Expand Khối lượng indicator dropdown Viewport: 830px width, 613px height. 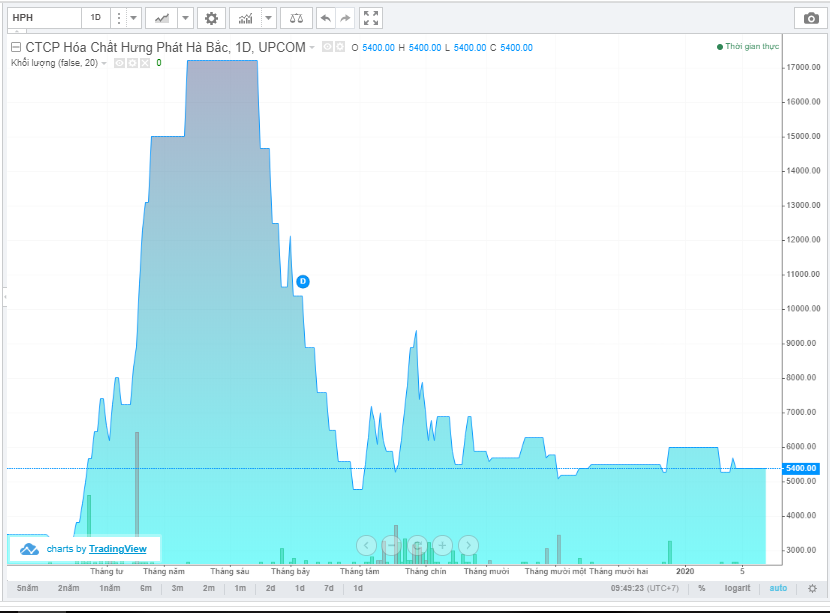[104, 63]
